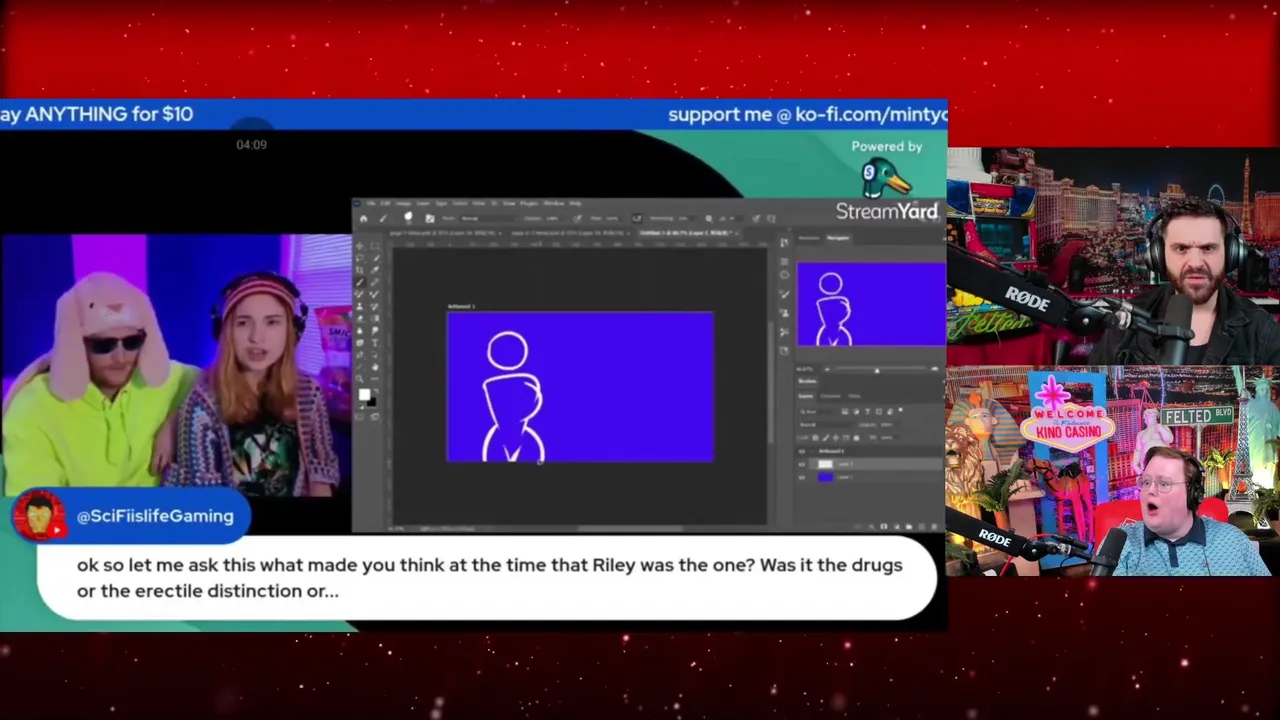Switch to the Navigator panel tab
Screen dimensions: 1280x720
tap(838, 238)
